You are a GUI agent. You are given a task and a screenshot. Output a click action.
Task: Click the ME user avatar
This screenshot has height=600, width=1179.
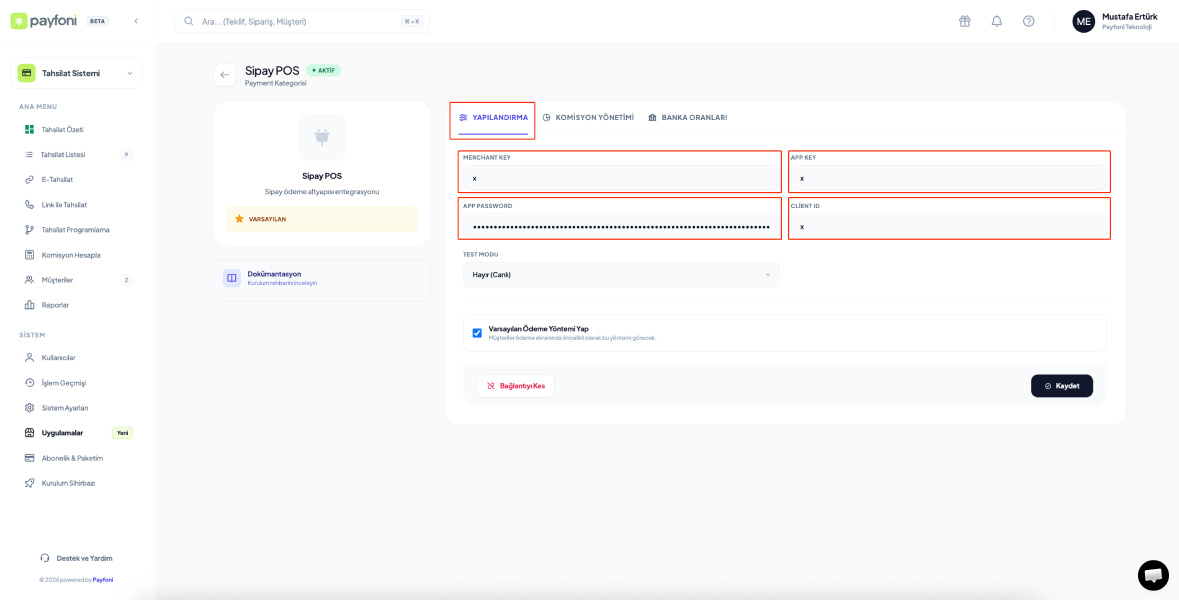click(1083, 21)
